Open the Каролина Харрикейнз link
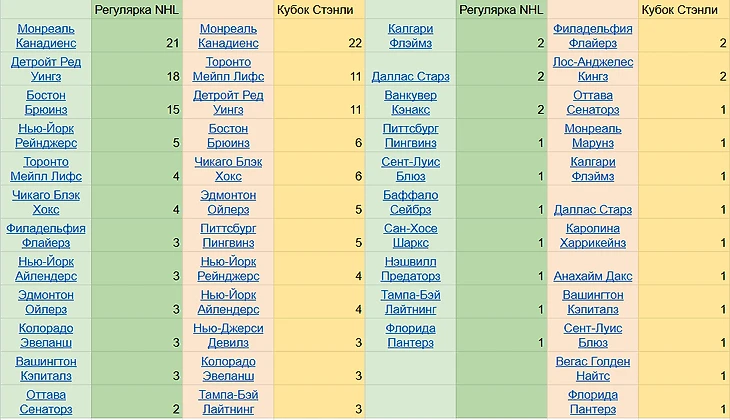 point(593,236)
